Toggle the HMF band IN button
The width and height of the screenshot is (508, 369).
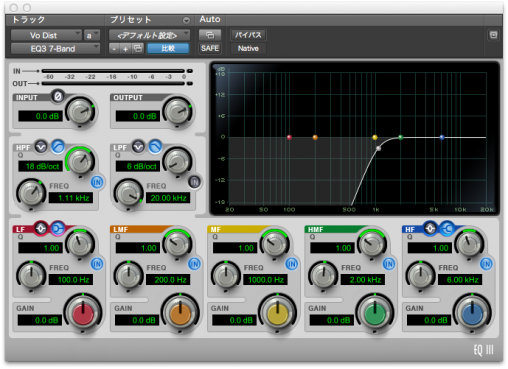click(389, 264)
